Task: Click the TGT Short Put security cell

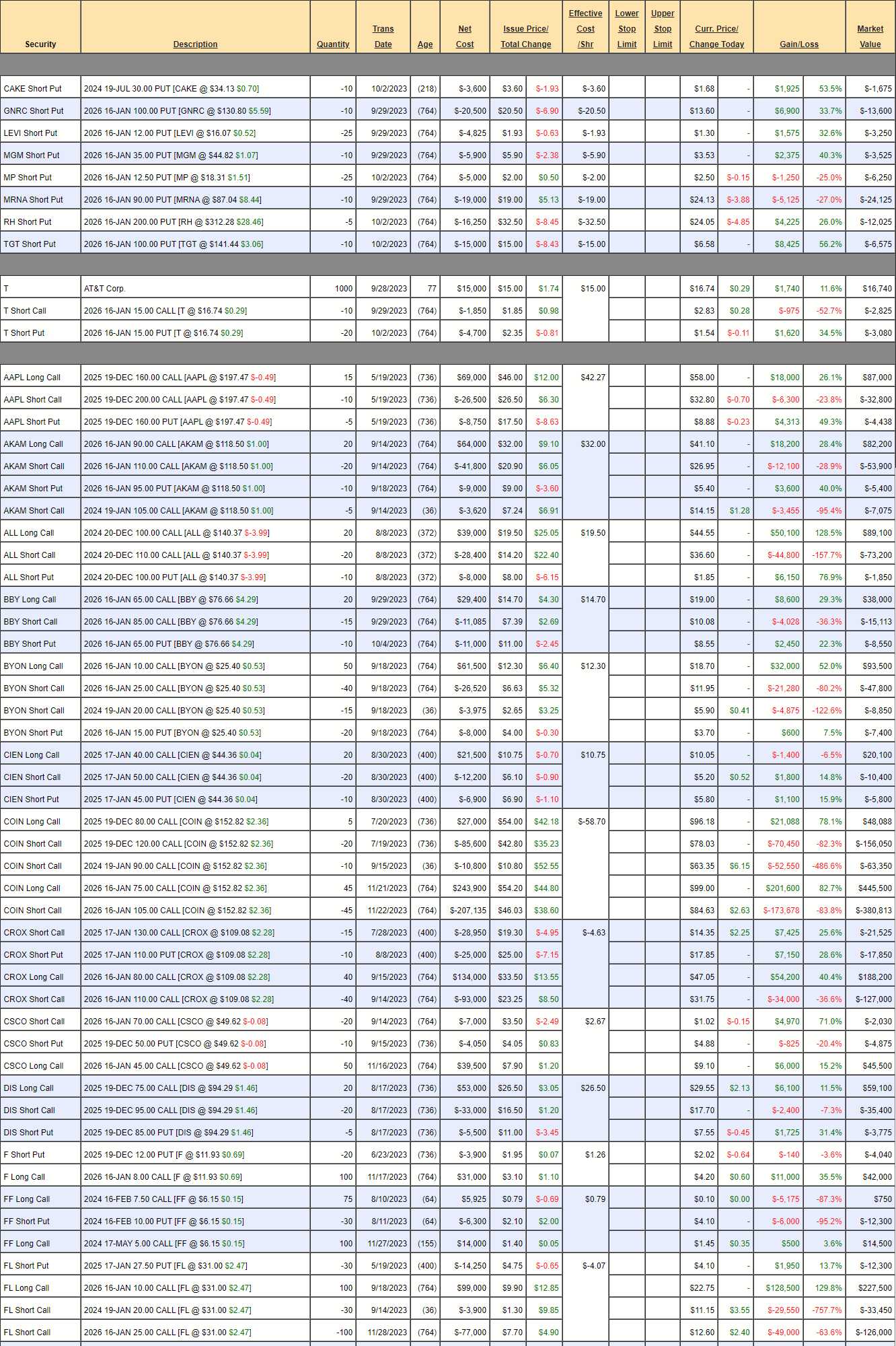Action: coord(30,244)
